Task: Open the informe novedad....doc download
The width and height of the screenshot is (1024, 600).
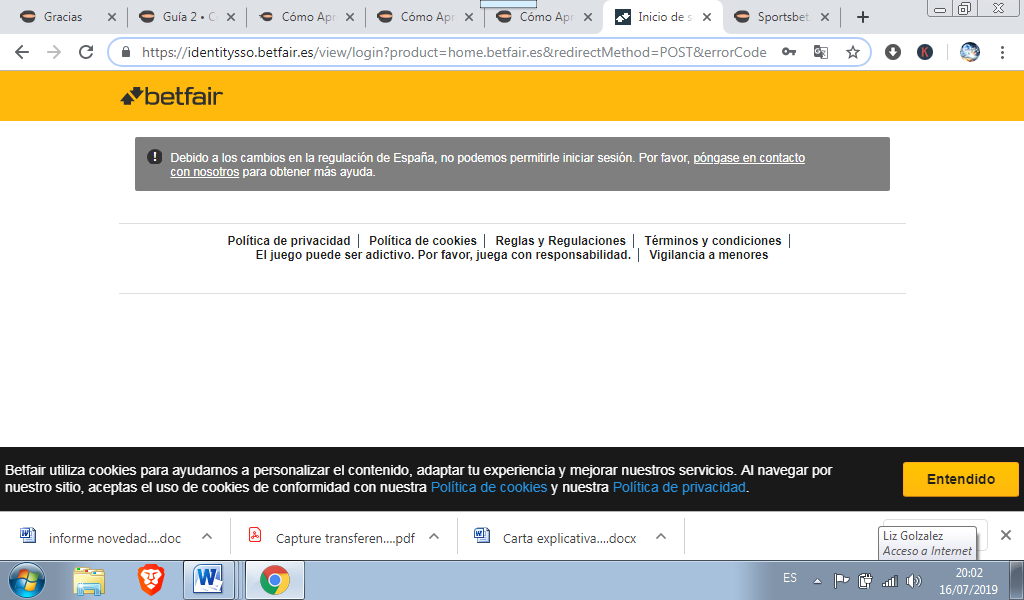Action: 101,537
